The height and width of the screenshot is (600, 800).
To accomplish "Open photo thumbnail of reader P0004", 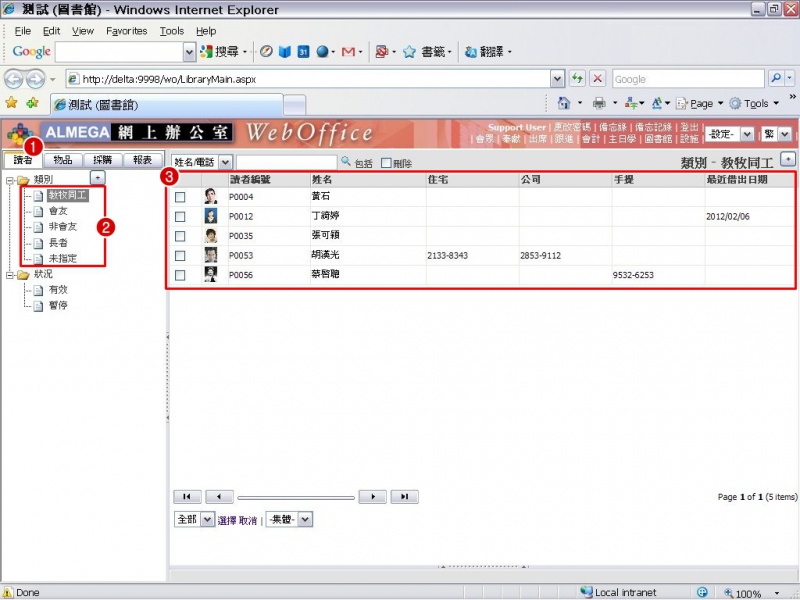I will 210,196.
